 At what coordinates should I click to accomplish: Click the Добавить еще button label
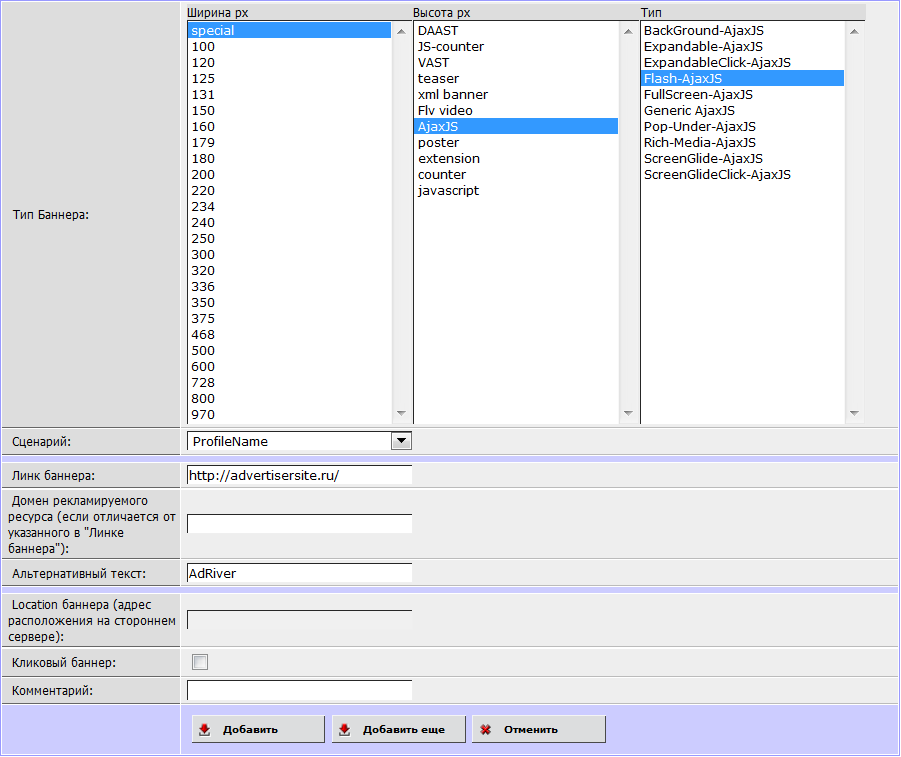click(x=403, y=729)
